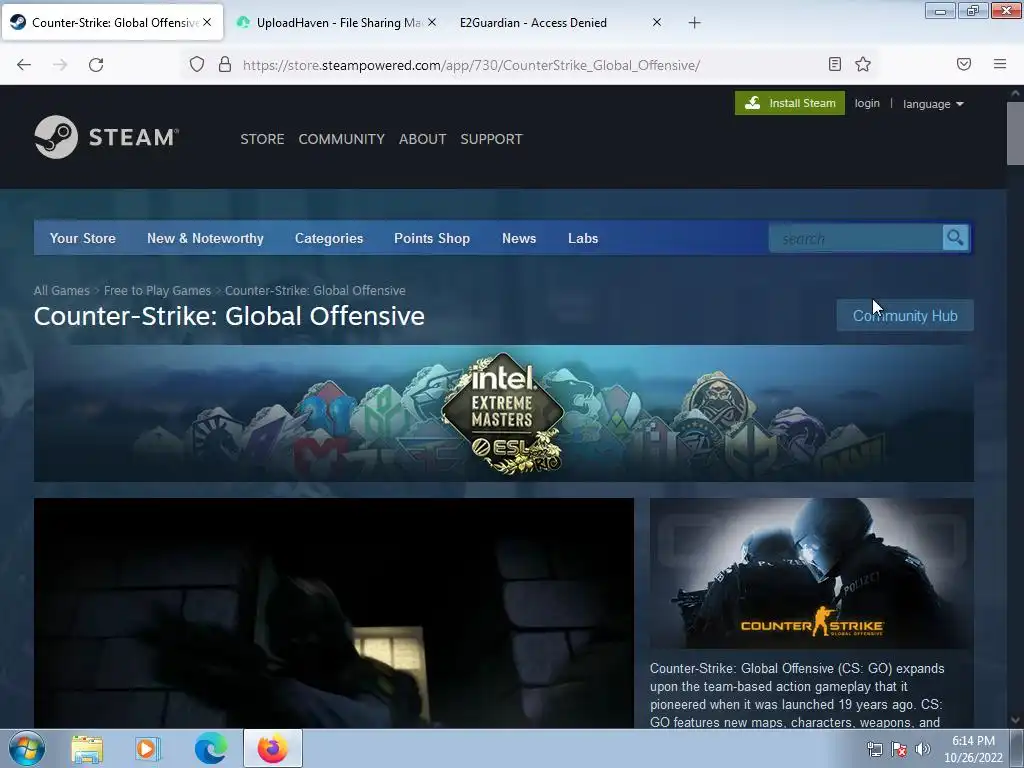The height and width of the screenshot is (768, 1024).
Task: Toggle reader view icon in address bar
Action: pos(835,64)
